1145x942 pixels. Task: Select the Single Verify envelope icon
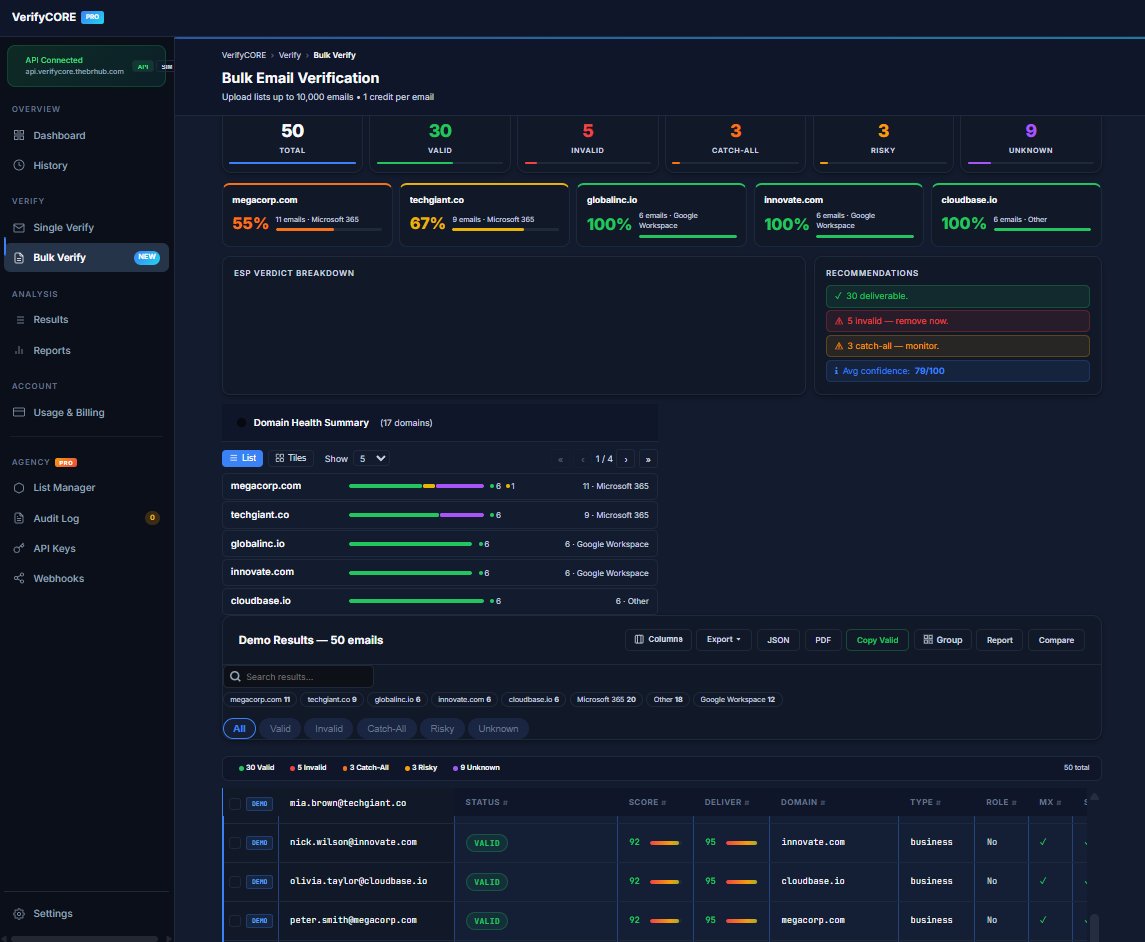(19, 228)
